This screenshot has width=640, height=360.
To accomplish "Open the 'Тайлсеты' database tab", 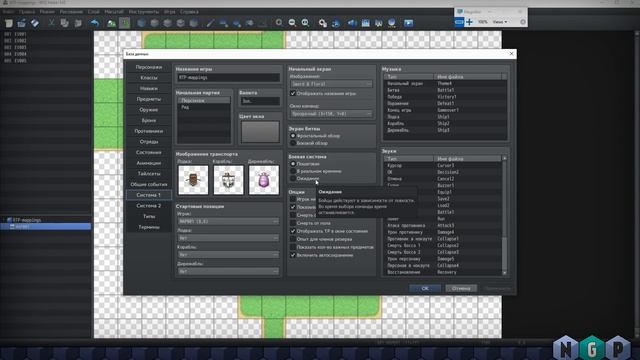I will (x=149, y=173).
